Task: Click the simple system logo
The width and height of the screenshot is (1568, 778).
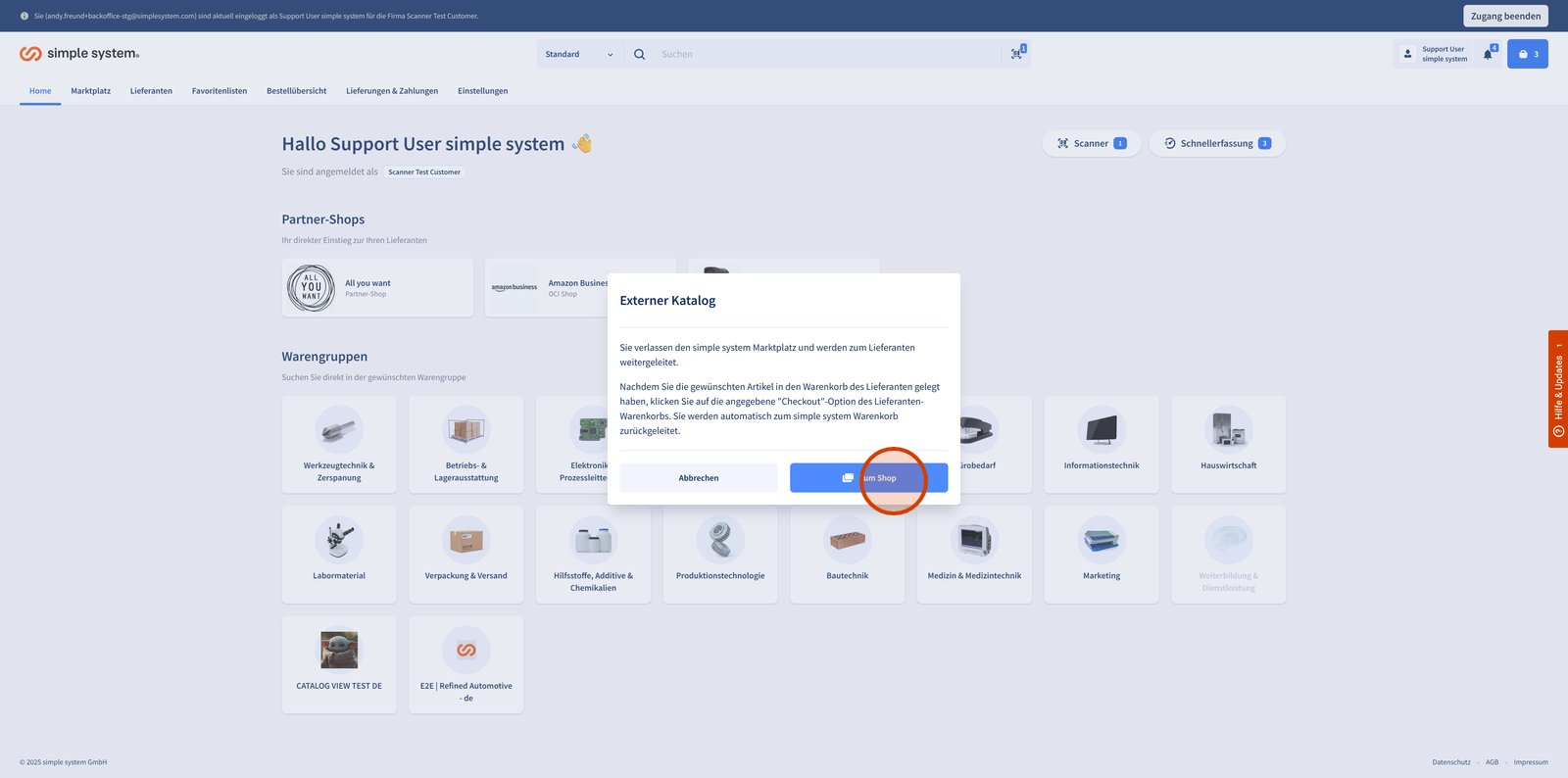Action: (79, 54)
